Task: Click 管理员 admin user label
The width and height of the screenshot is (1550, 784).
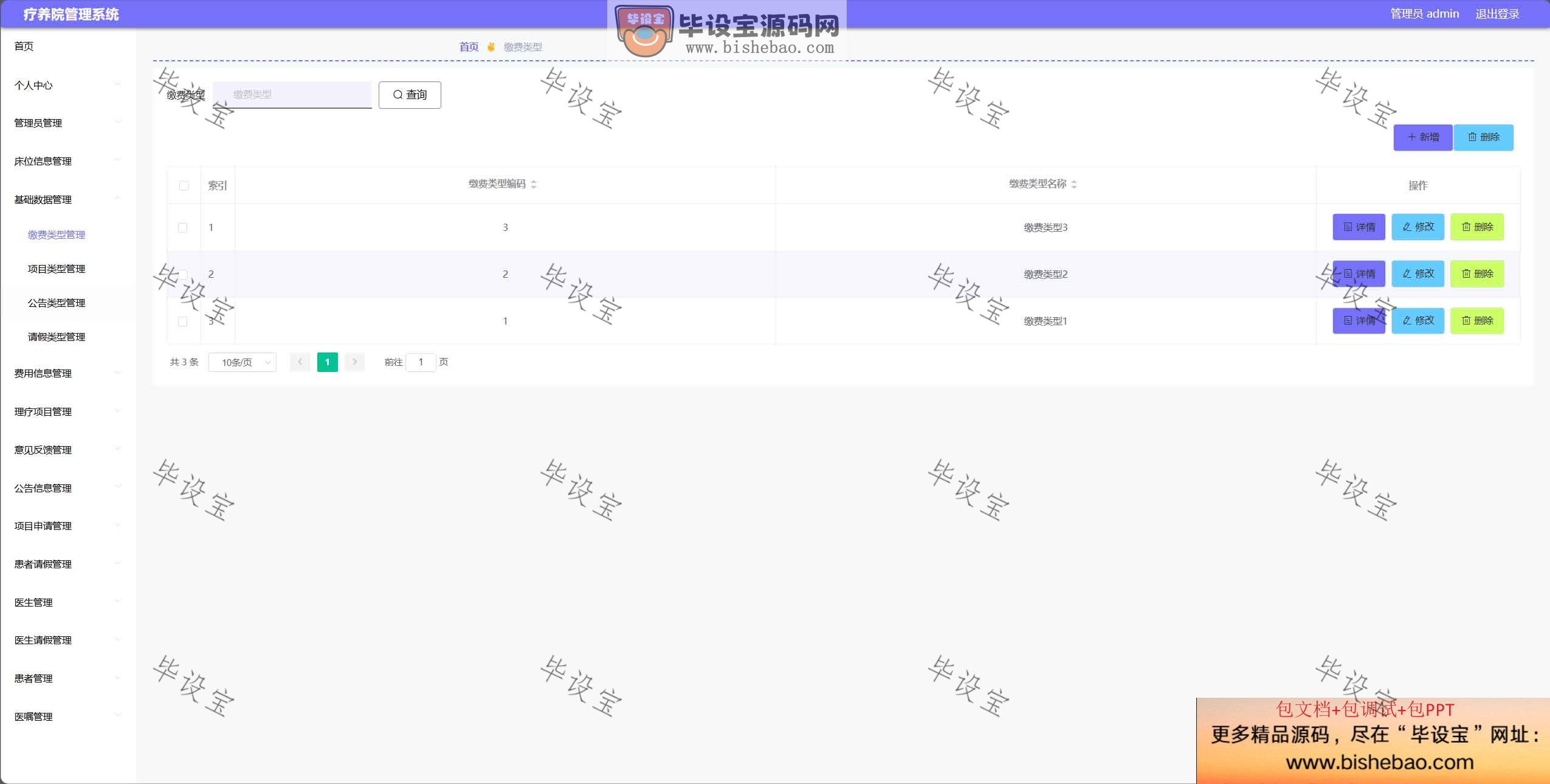Action: click(1424, 14)
